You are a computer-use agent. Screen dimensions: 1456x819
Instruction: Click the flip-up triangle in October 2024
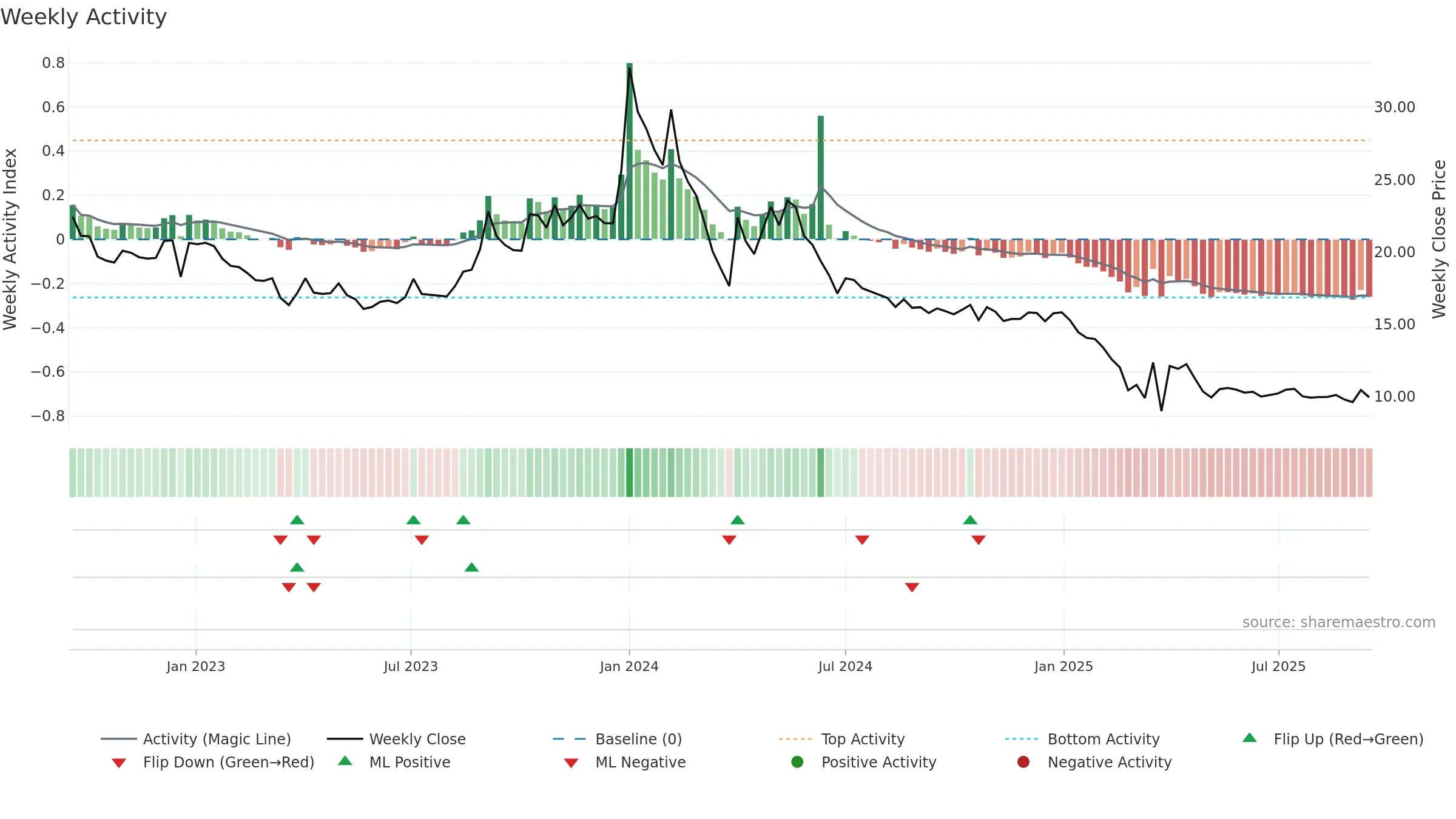970,520
